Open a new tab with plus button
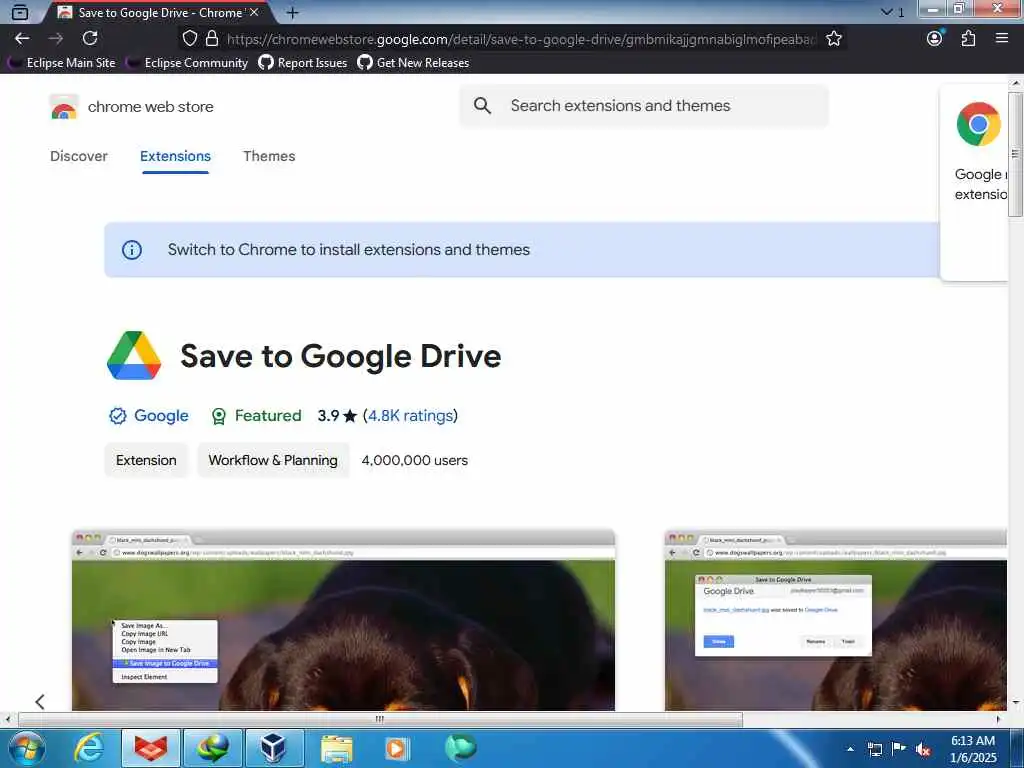This screenshot has height=768, width=1024. pyautogui.click(x=293, y=12)
